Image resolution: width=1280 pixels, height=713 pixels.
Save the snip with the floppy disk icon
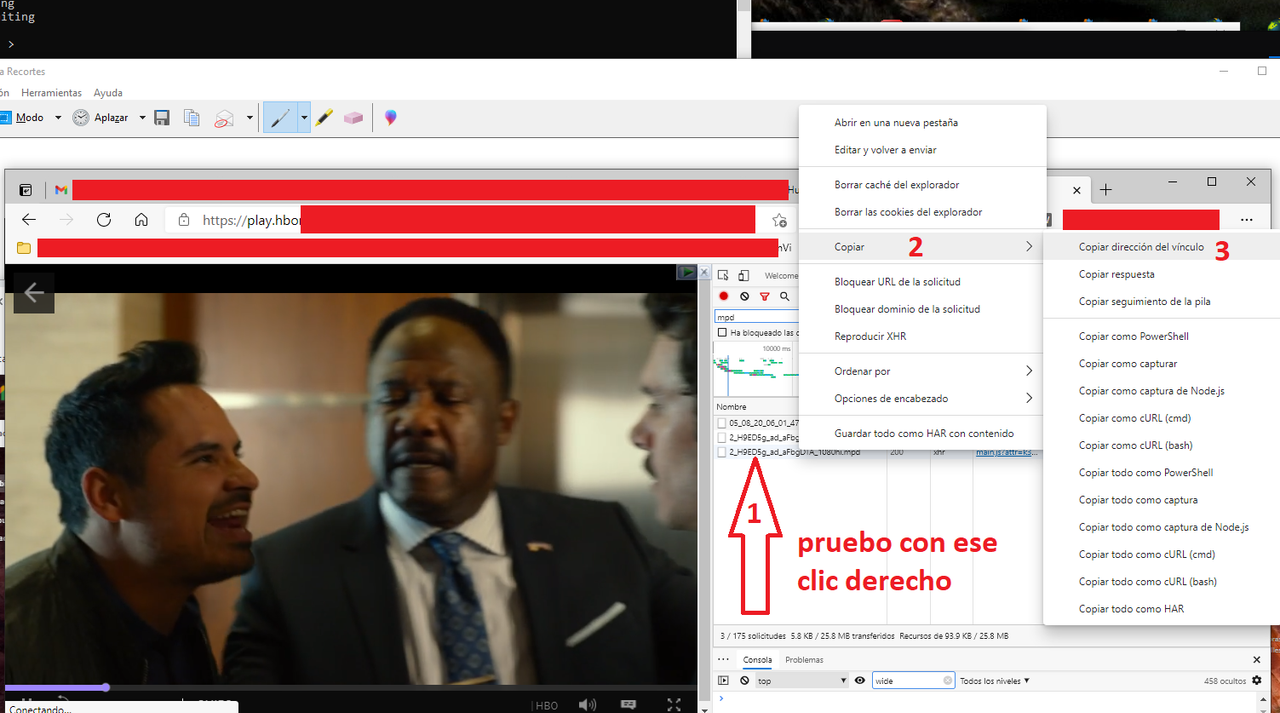[163, 118]
